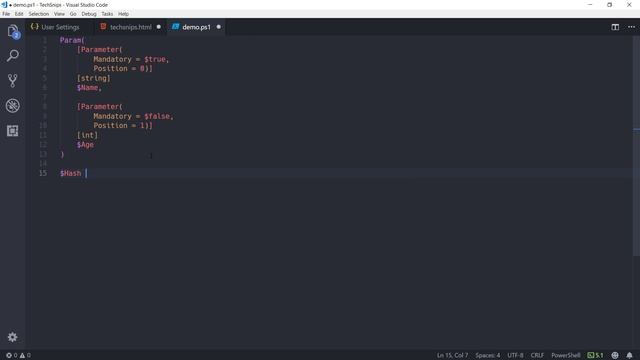Click line number 15 in the gutter

[43, 173]
